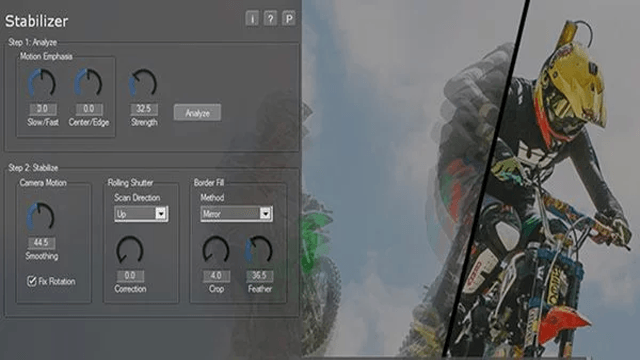Select the Strength value field showing 32.5

click(x=144, y=109)
